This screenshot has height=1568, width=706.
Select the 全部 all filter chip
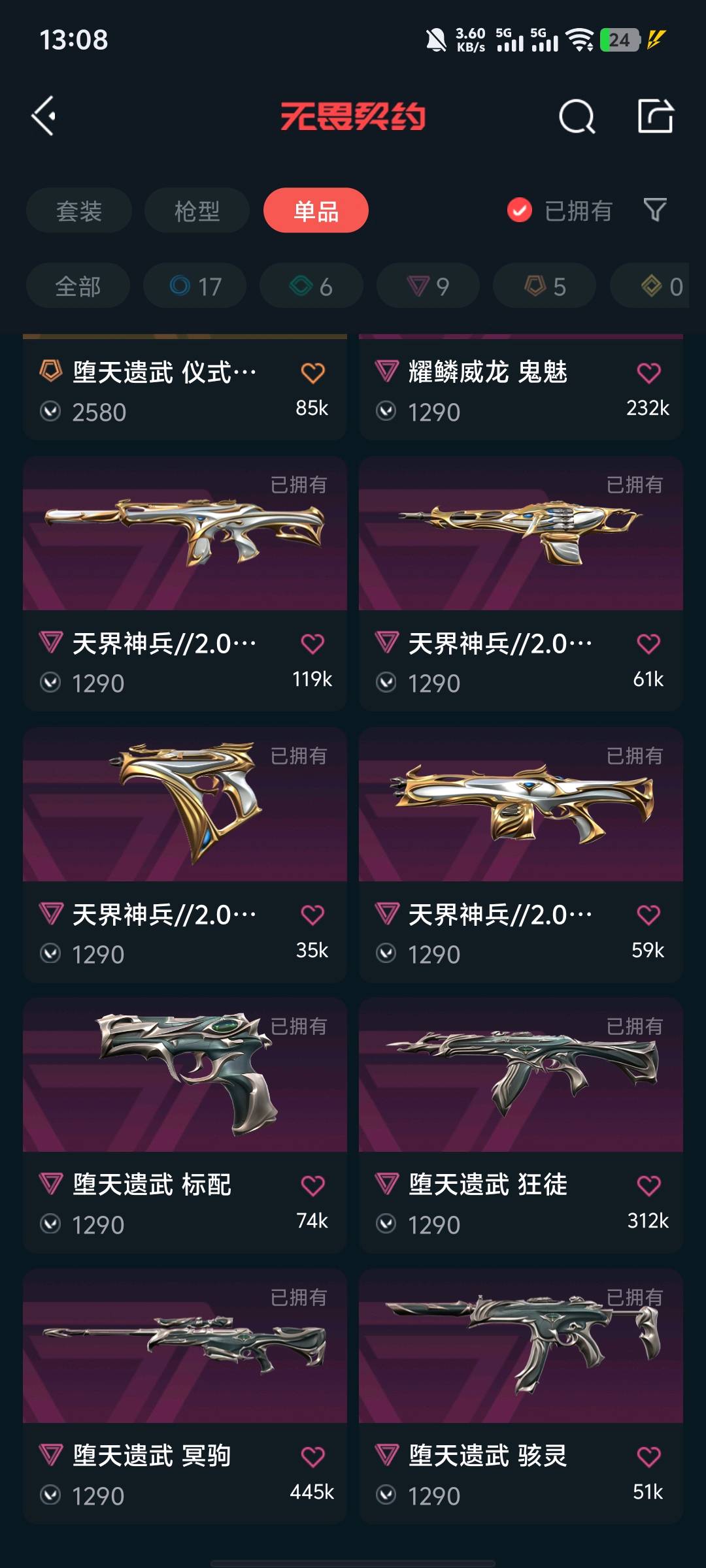[x=78, y=286]
